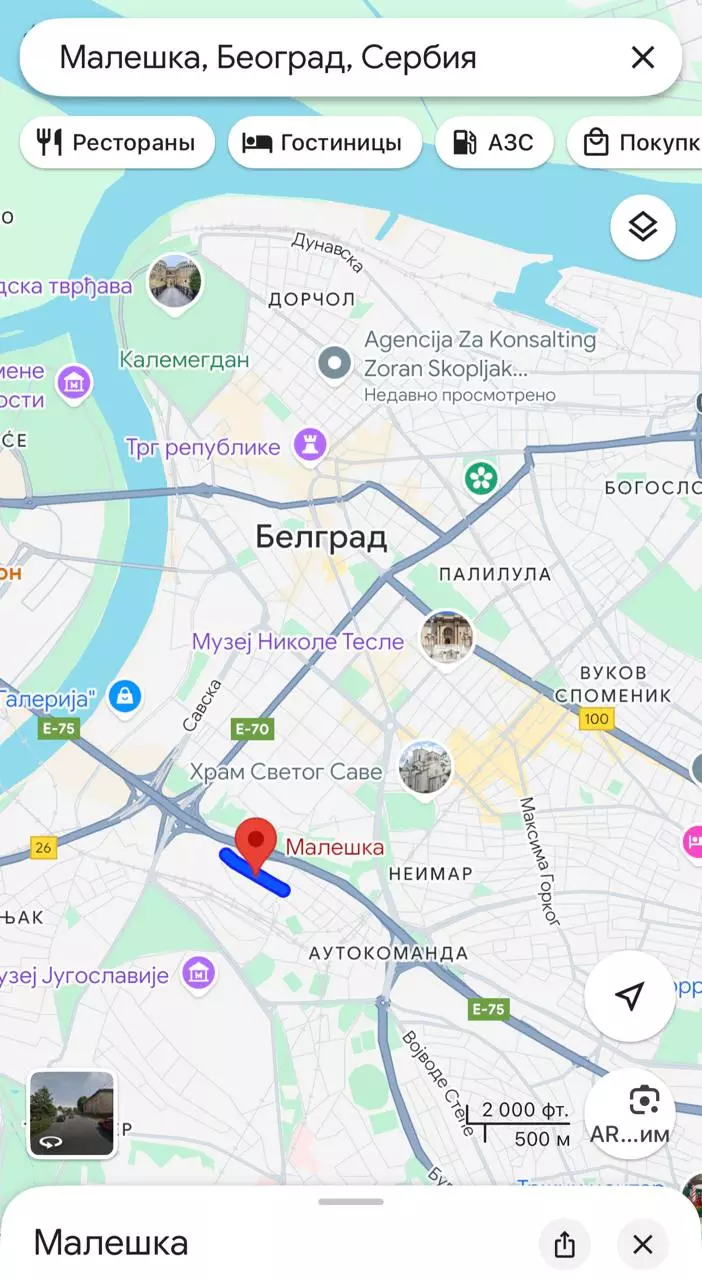This screenshot has width=702, height=1280.
Task: Clear the search field with X
Action: 642,57
